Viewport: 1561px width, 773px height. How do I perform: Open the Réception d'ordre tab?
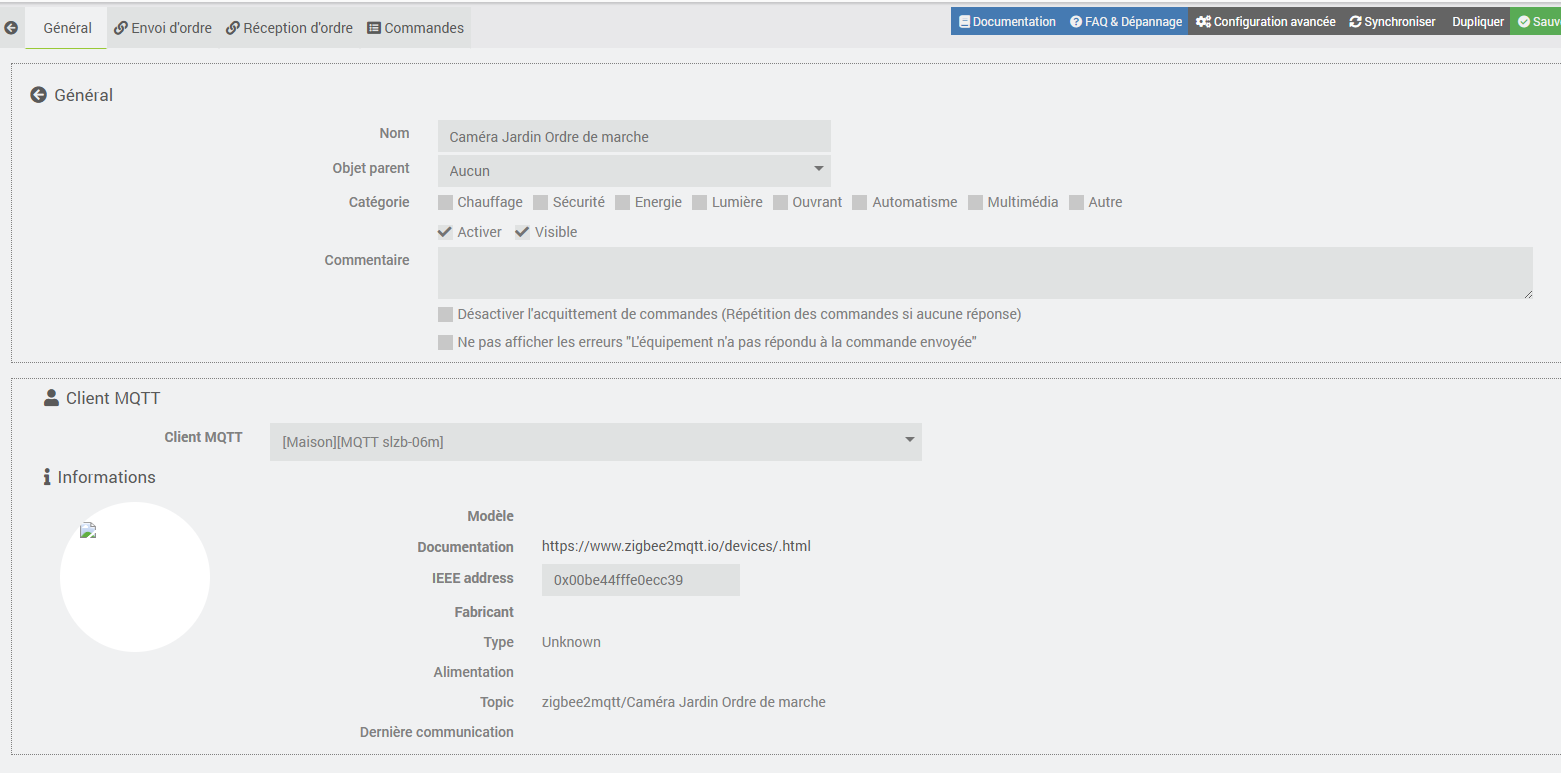tap(290, 28)
